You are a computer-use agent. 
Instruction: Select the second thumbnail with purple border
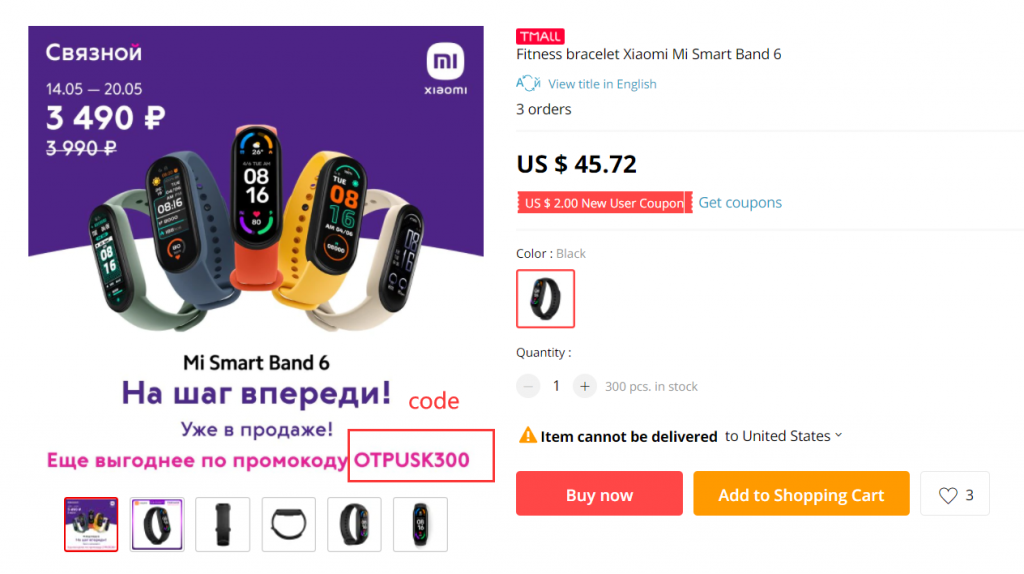tap(157, 524)
